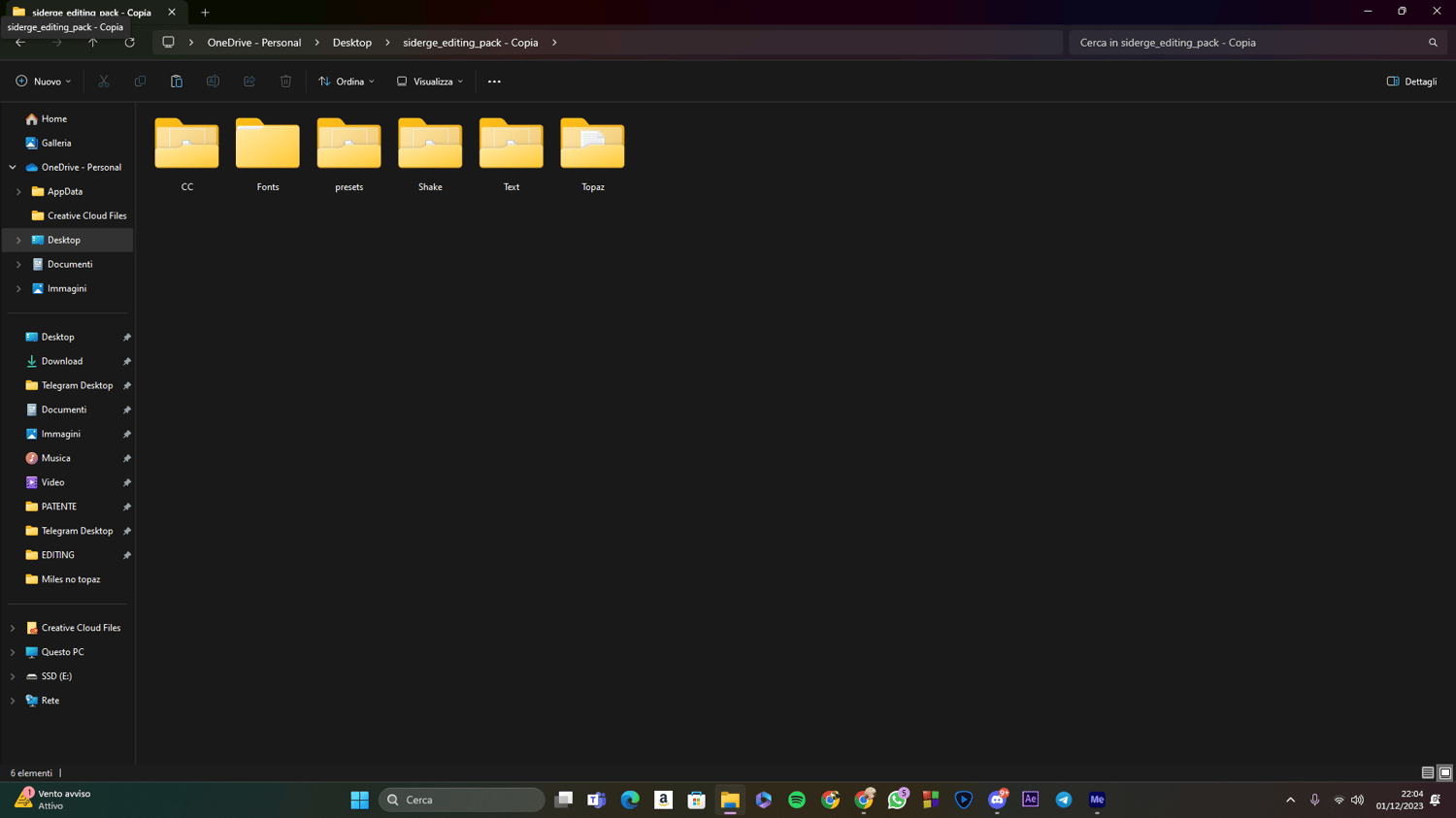Open Telegram from the taskbar

tap(1064, 800)
